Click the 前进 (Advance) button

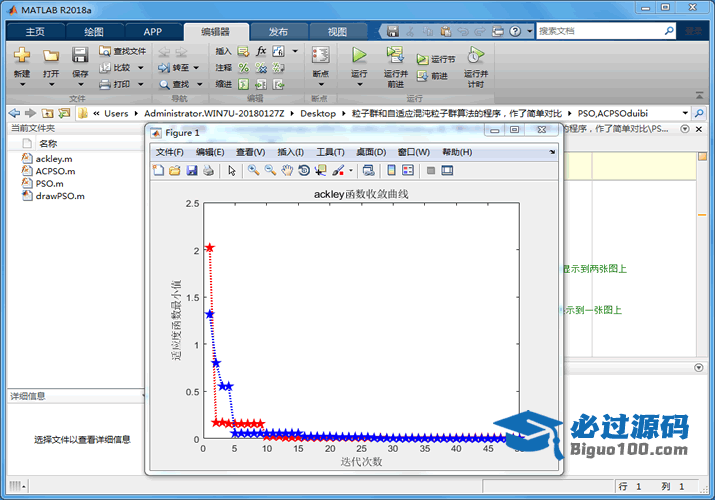coord(432,76)
